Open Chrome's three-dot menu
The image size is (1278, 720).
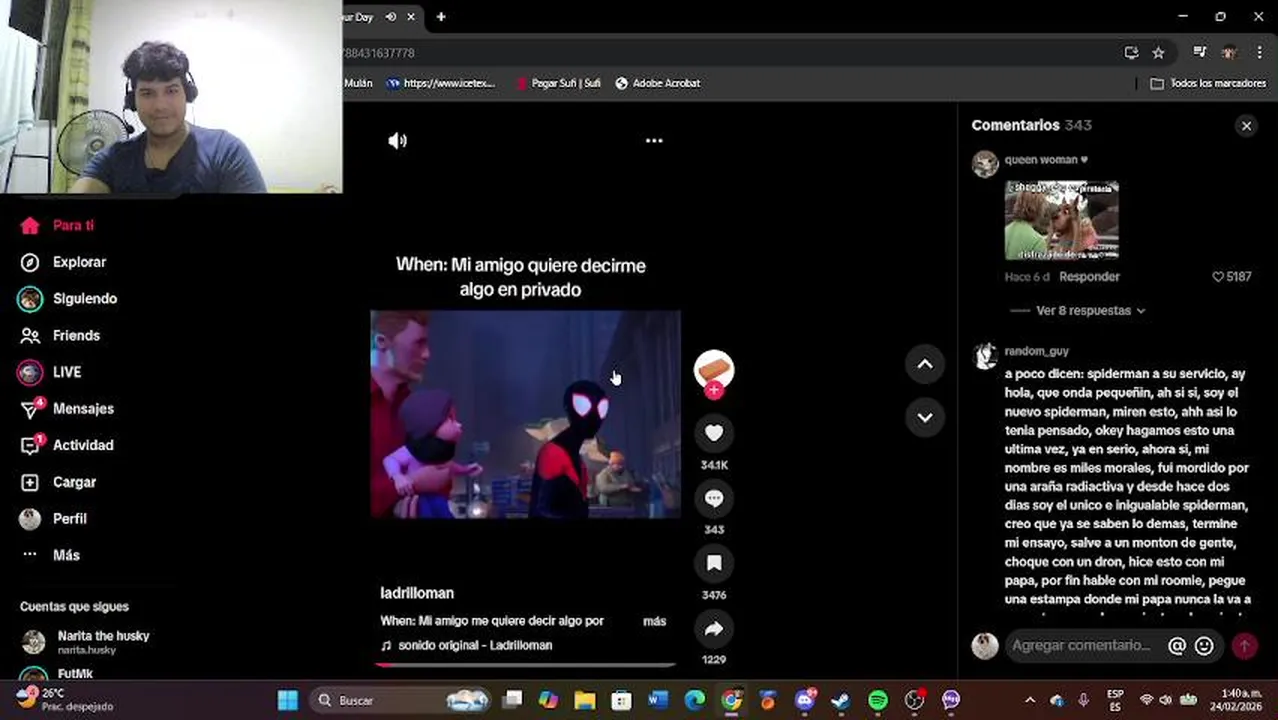point(1259,53)
